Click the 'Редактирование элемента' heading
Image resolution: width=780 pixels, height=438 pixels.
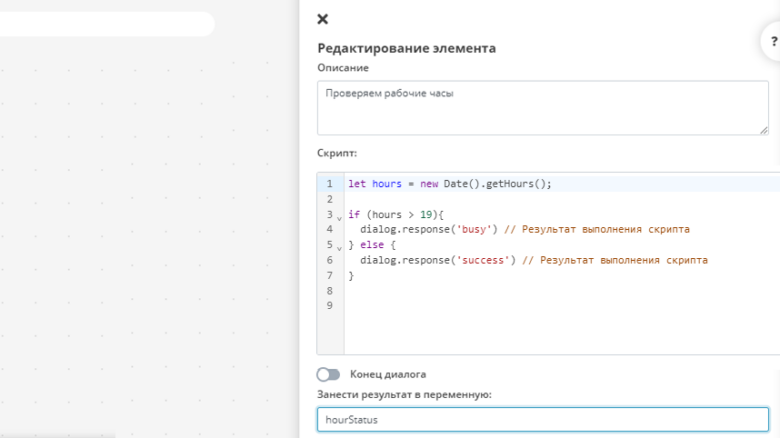(406, 48)
